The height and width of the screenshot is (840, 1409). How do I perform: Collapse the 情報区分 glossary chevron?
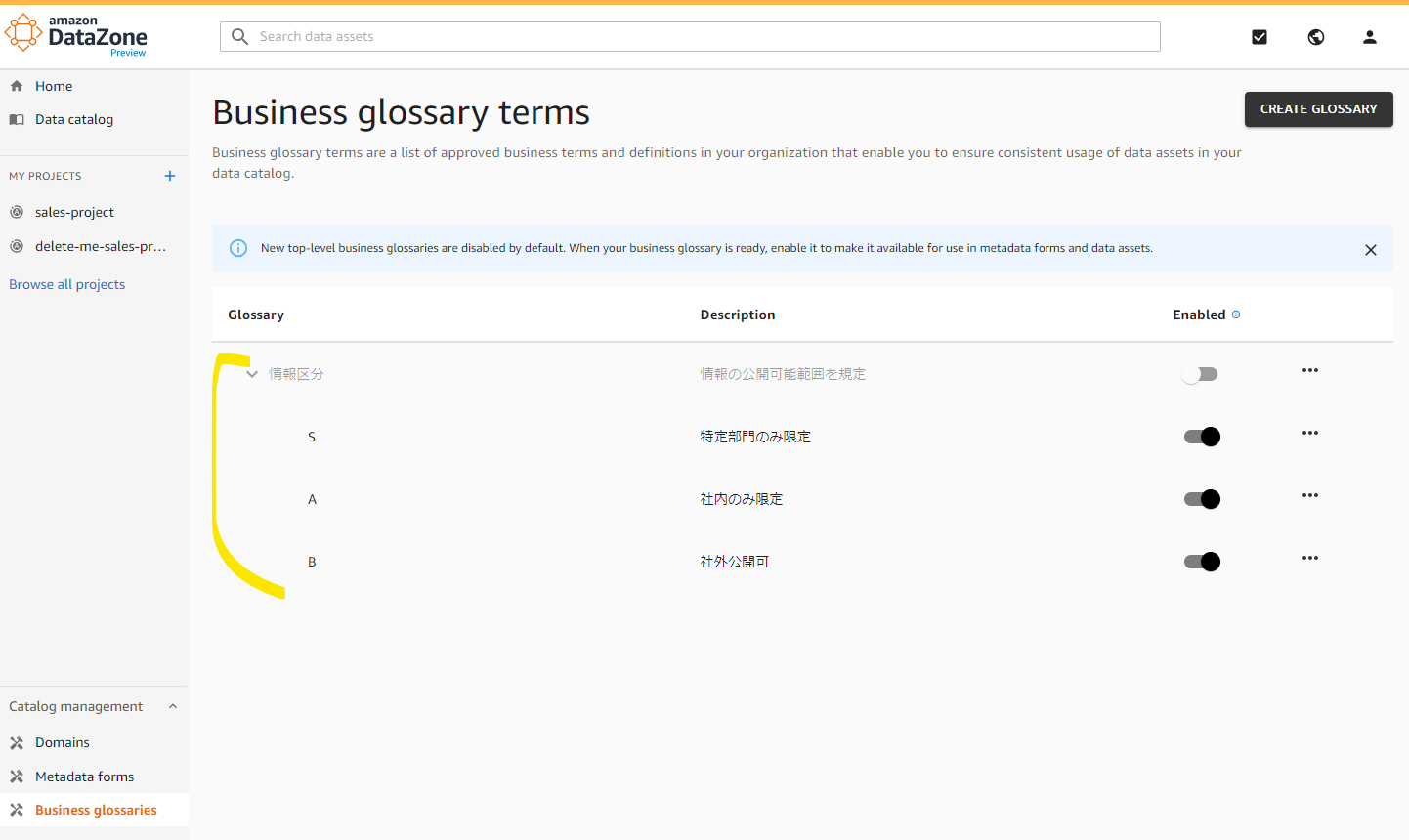[x=252, y=374]
